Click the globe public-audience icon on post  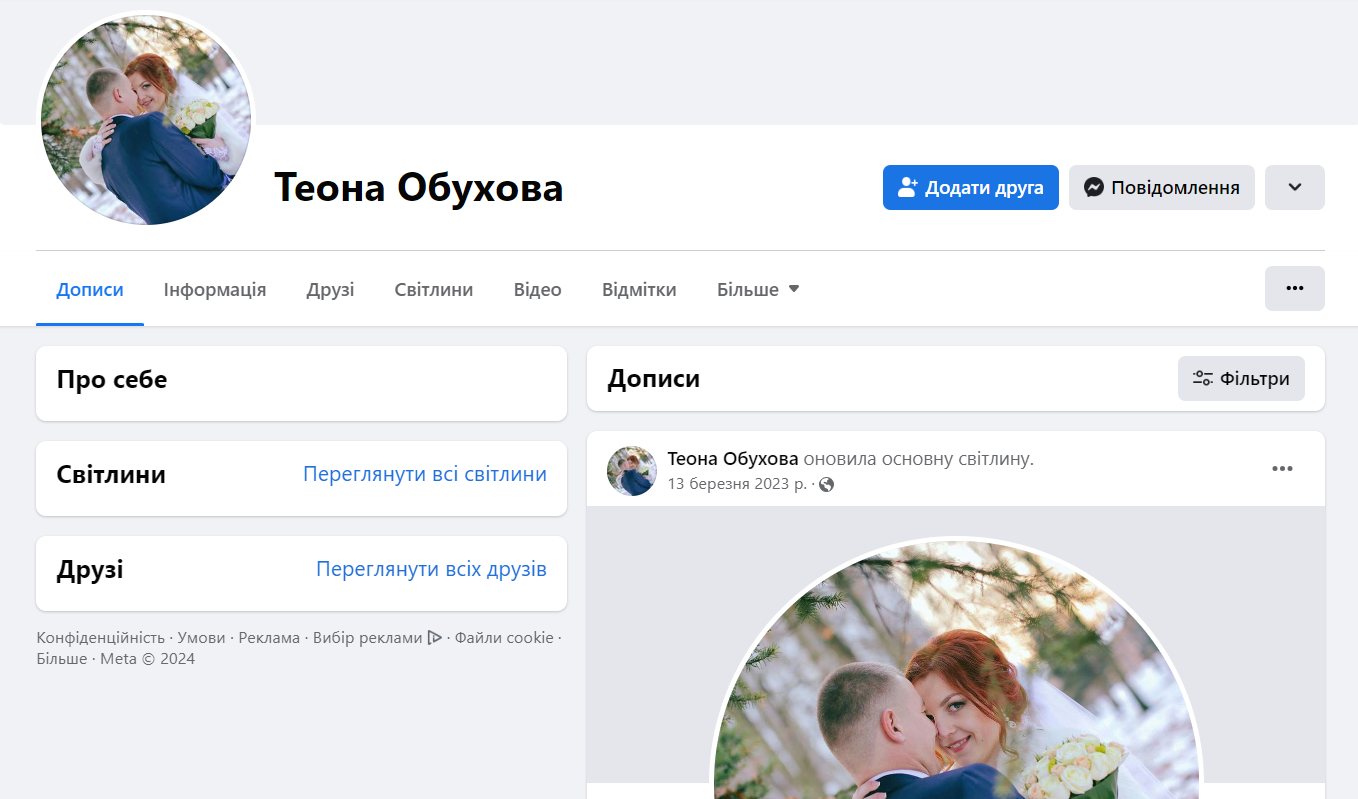pyautogui.click(x=826, y=485)
